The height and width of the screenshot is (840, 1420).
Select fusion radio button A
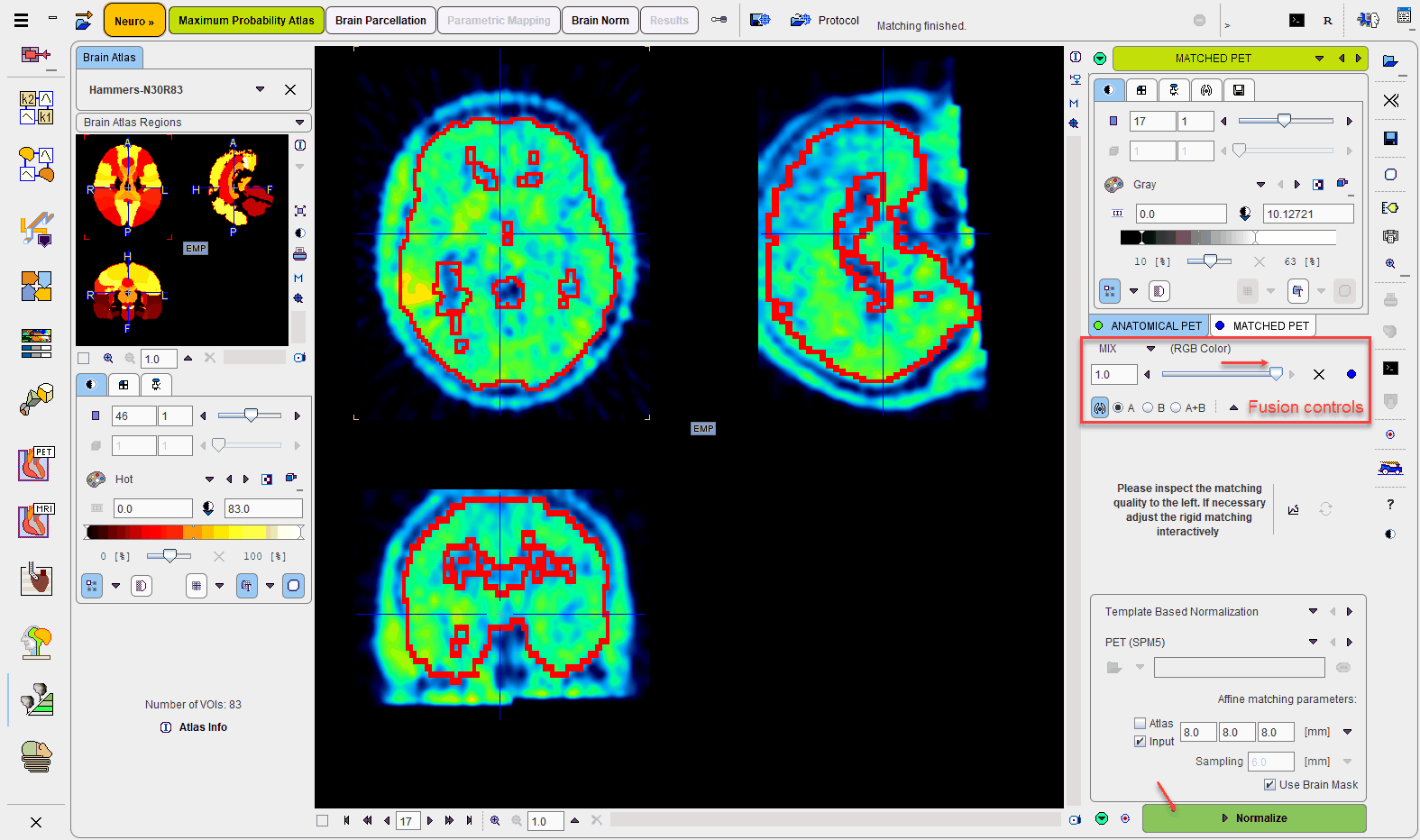[x=1119, y=408]
